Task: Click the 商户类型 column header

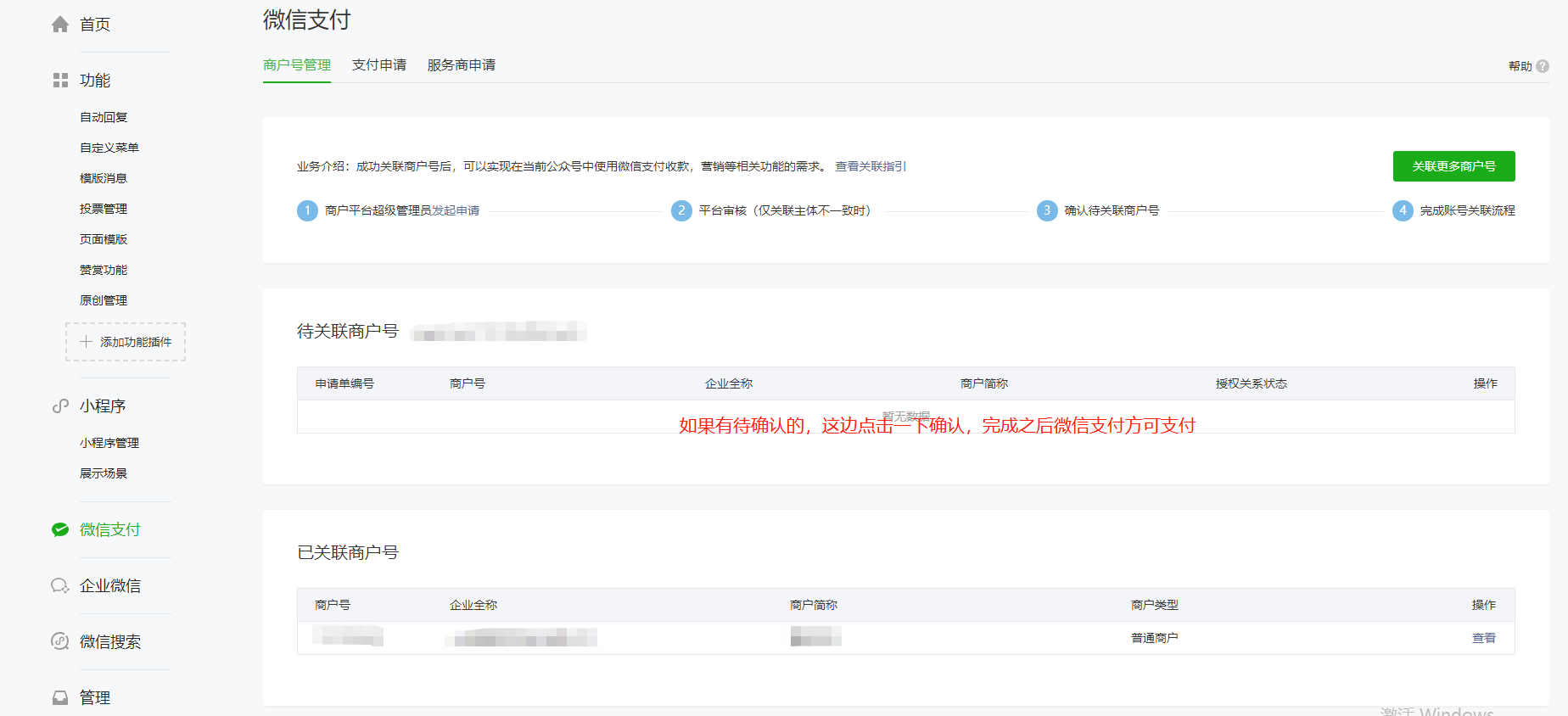Action: pyautogui.click(x=1155, y=605)
